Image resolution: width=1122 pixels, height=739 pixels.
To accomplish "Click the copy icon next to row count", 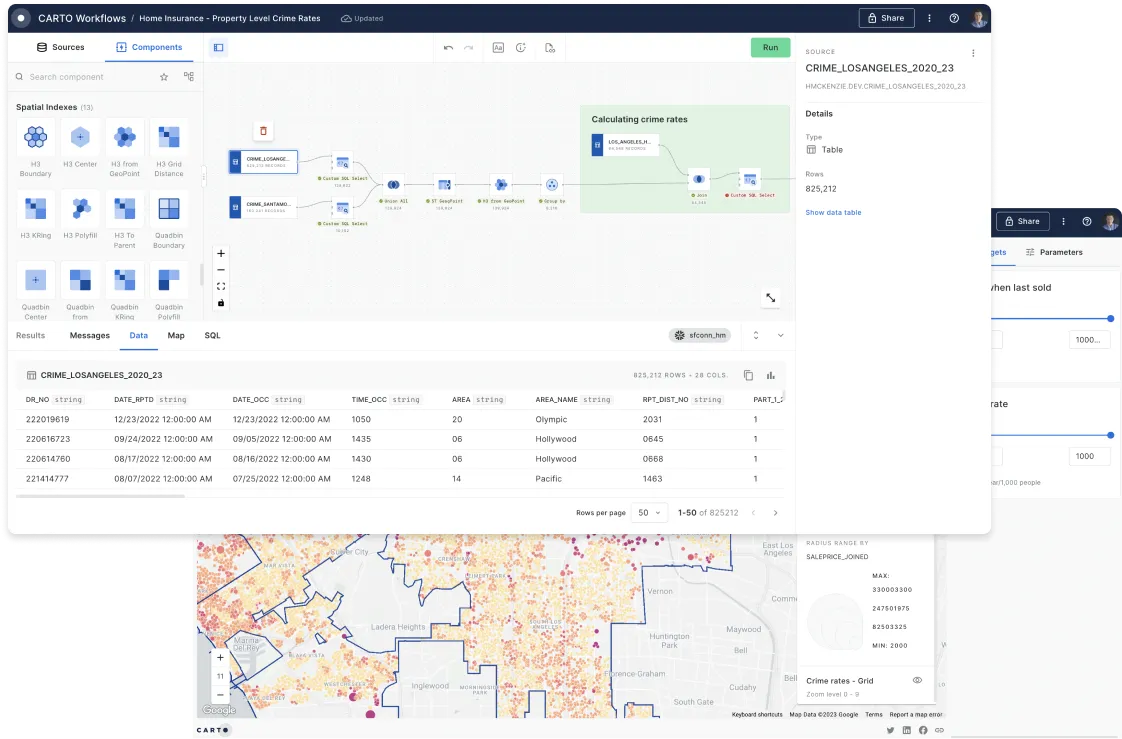I will [x=748, y=375].
